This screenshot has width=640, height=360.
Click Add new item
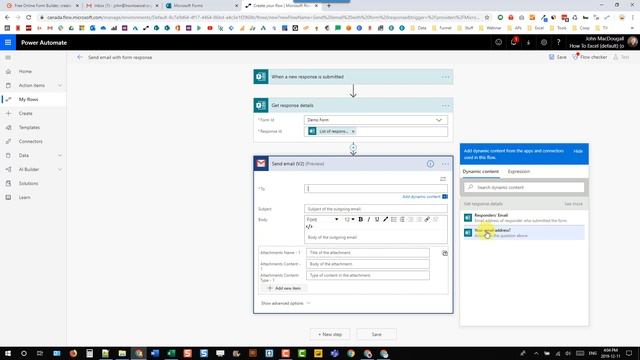pyautogui.click(x=284, y=288)
